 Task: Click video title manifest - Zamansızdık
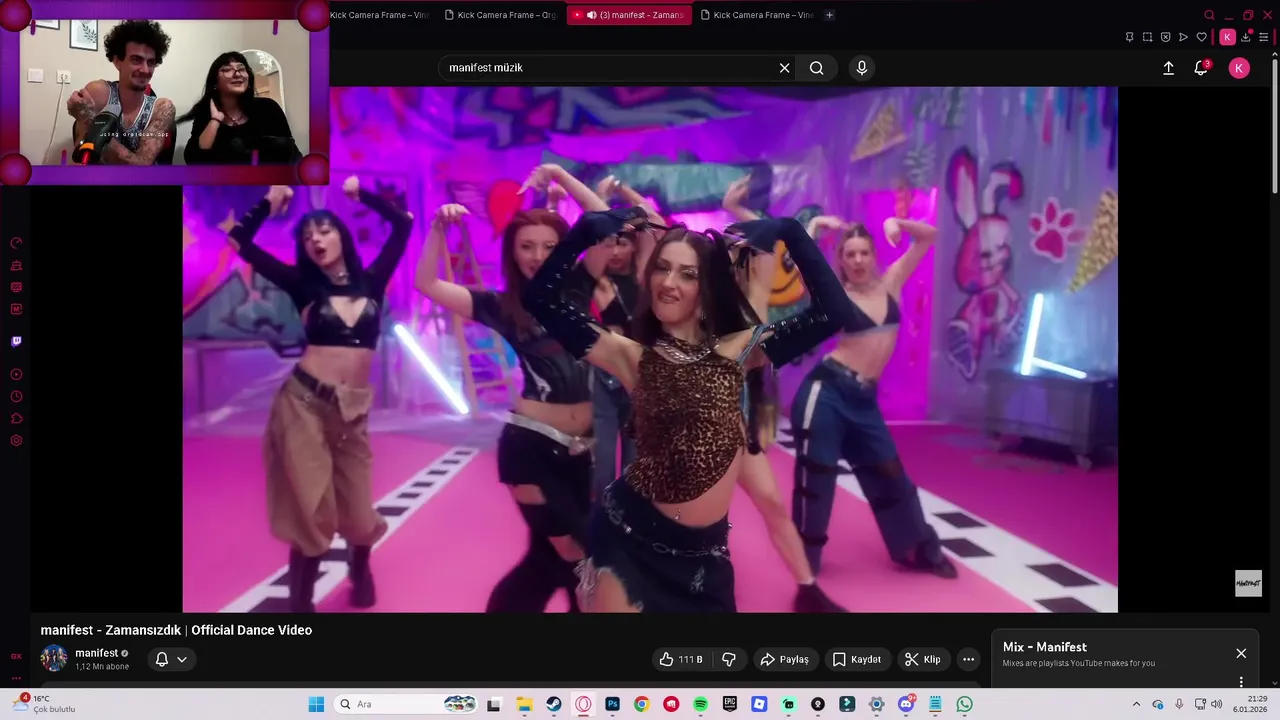(x=176, y=630)
